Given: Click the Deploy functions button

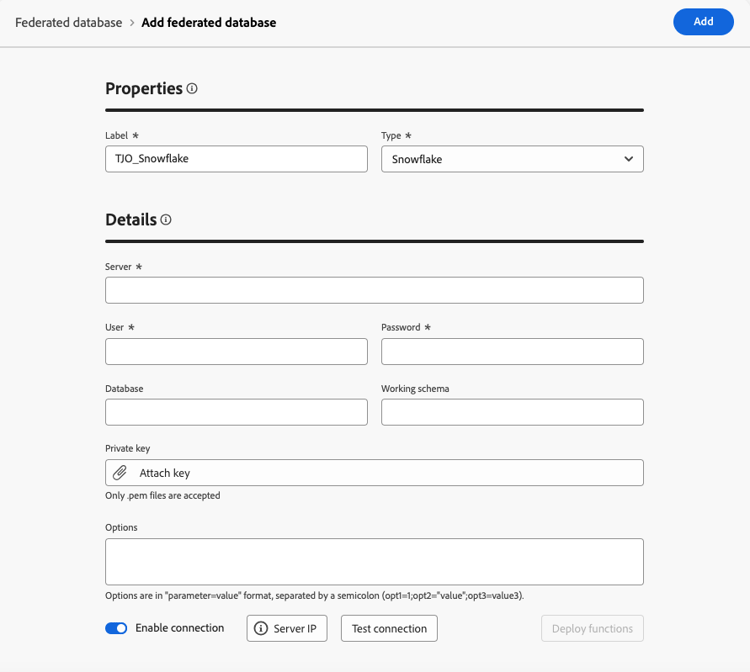Looking at the screenshot, I should (592, 629).
